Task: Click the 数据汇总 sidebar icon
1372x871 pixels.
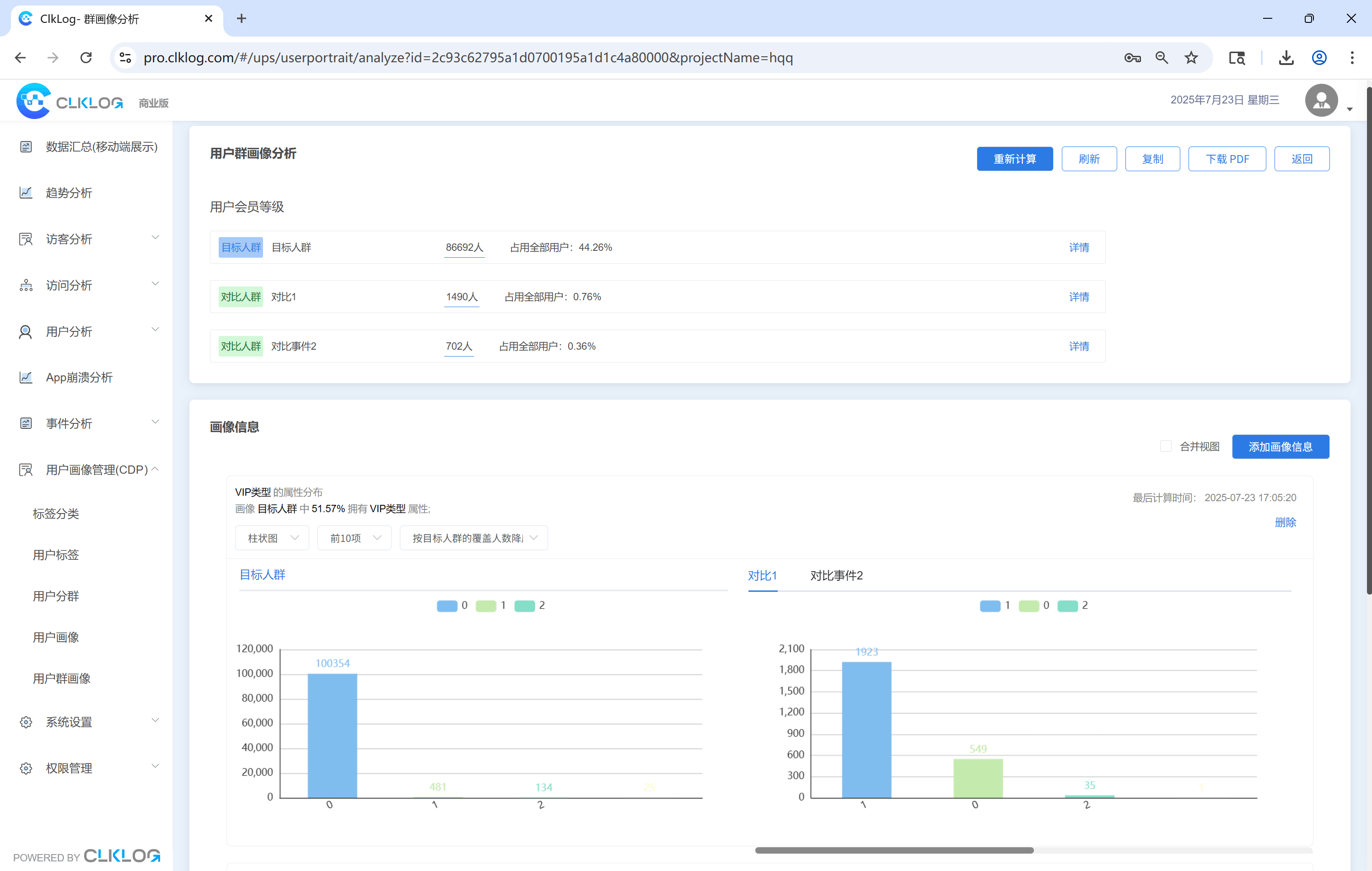Action: (26, 146)
